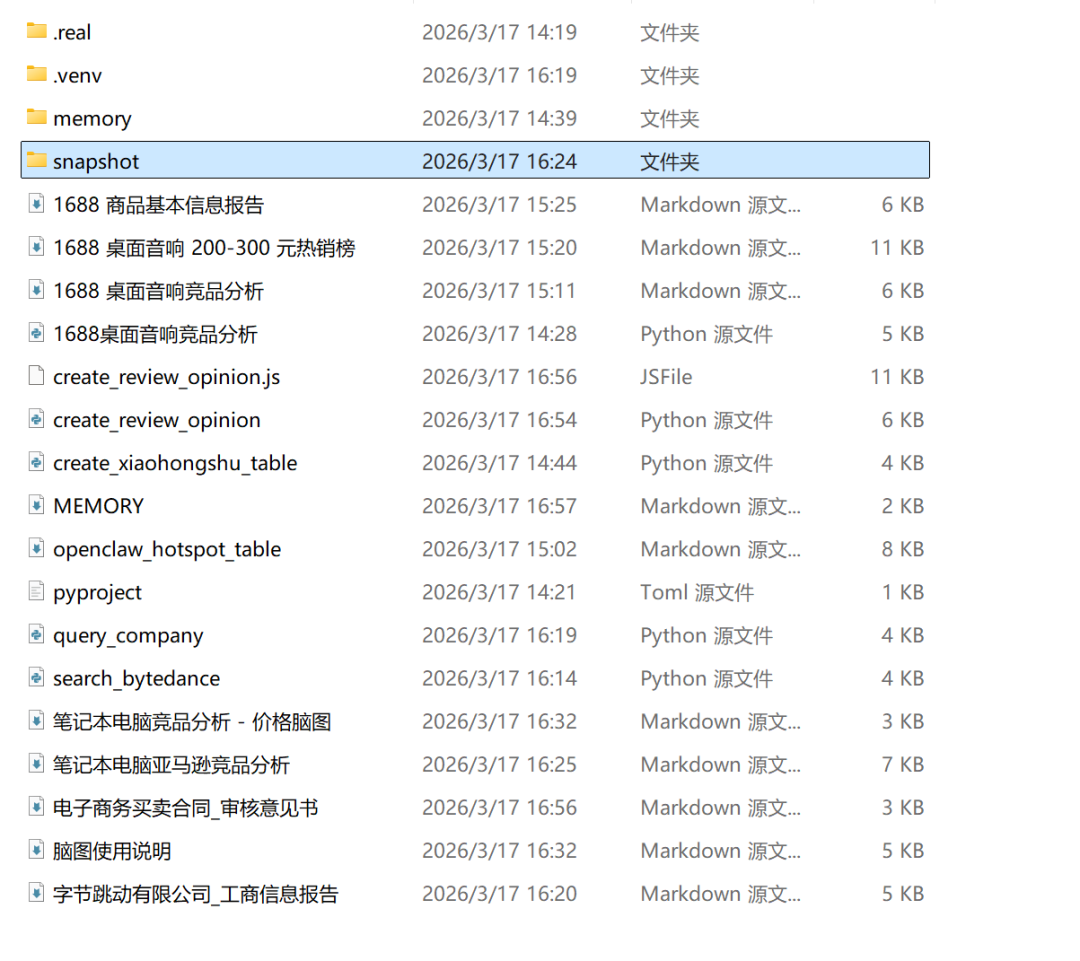
Task: Click the Toml file icon beside pyproject
Action: (36, 592)
